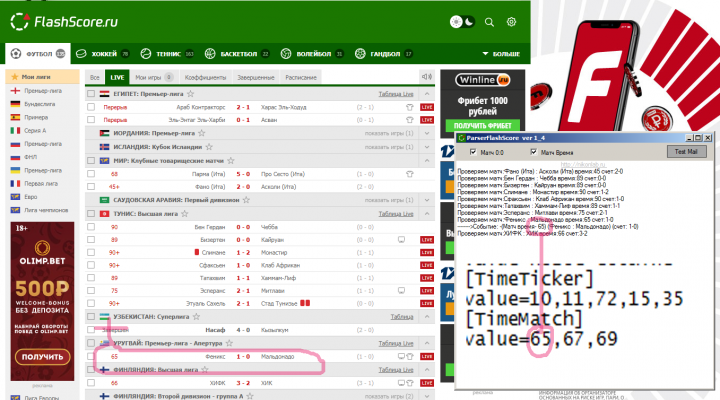This screenshot has height=400, width=720.
Task: Collapse the Египет Премьер-лига section
Action: (427, 94)
